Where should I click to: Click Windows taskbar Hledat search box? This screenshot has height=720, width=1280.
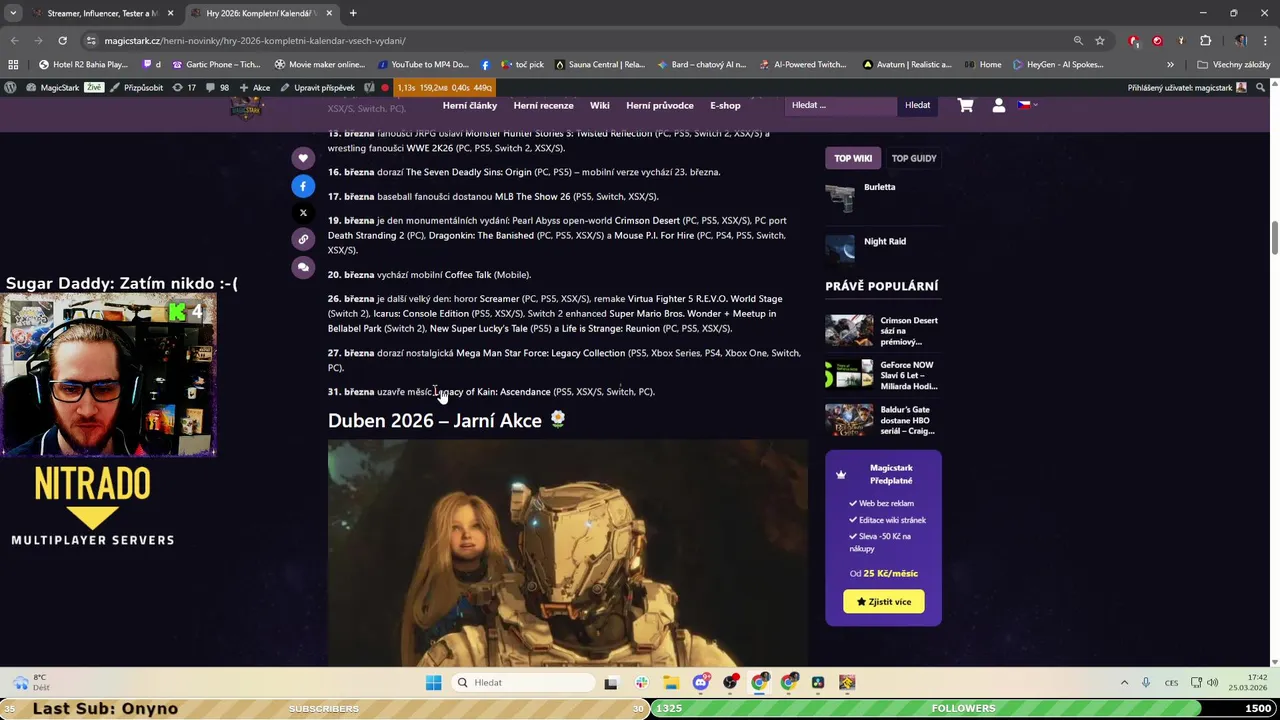522,683
